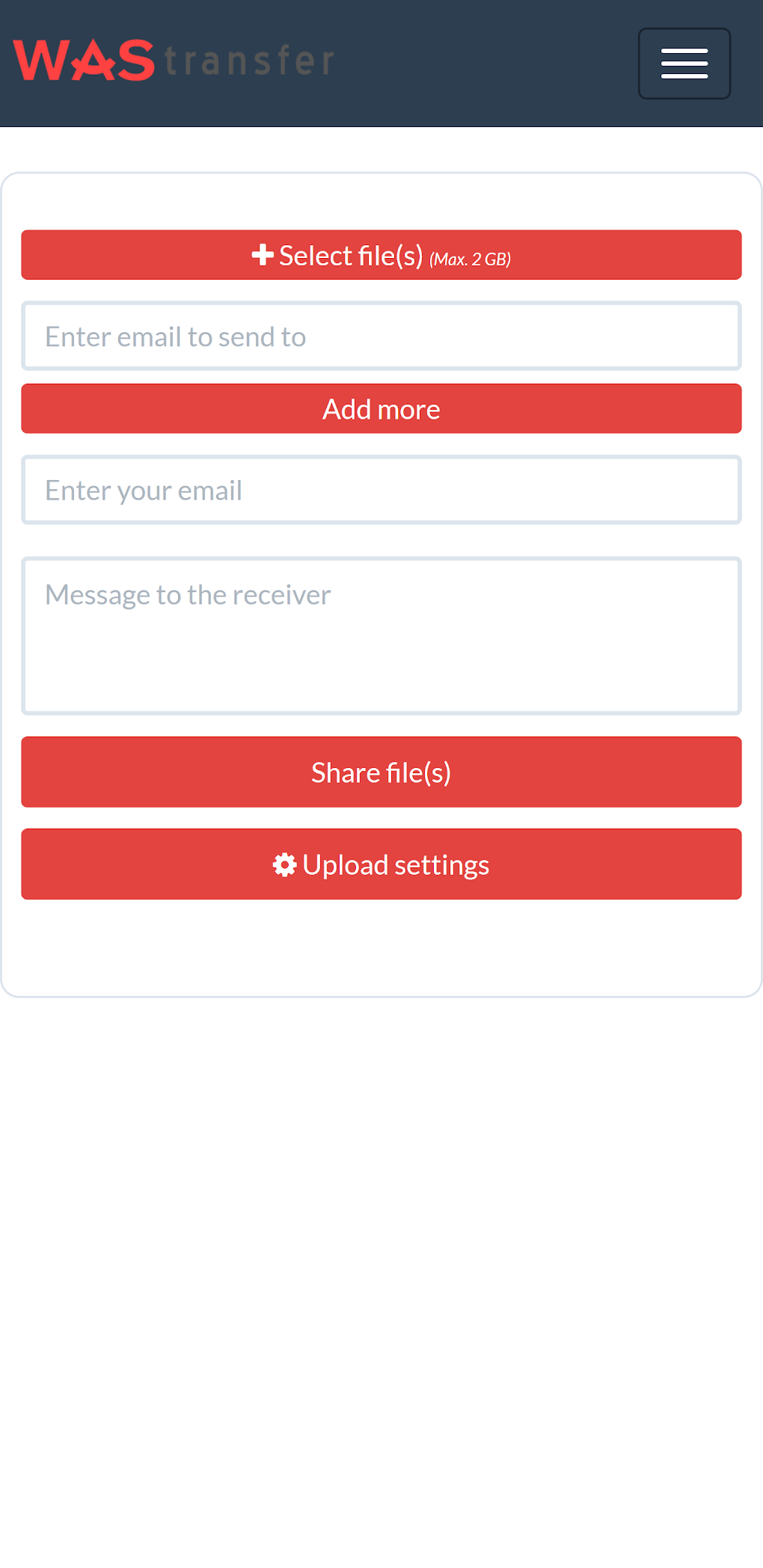Open the hamburger navigation menu

tap(684, 64)
